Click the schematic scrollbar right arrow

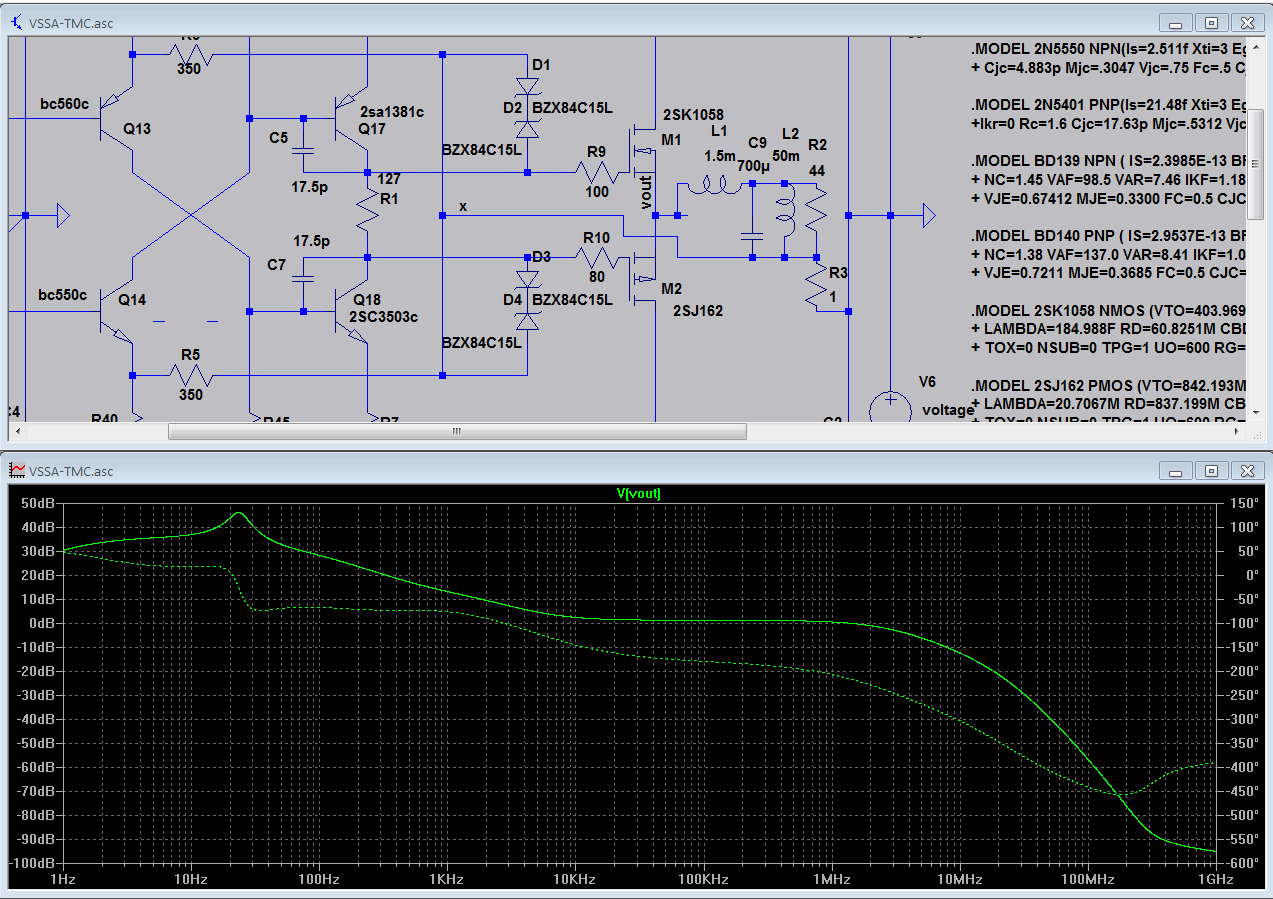pos(1238,432)
